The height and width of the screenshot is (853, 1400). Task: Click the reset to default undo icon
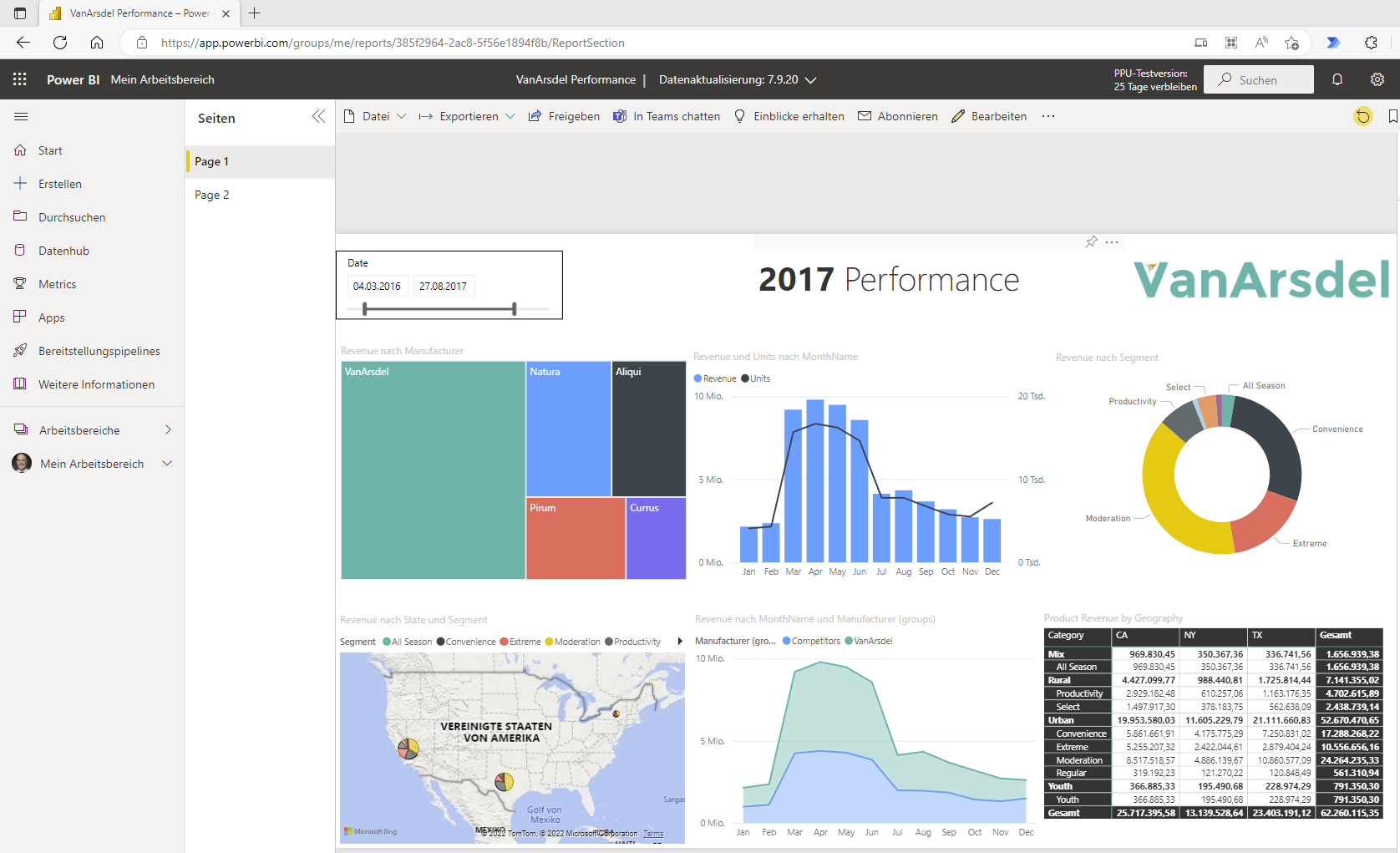point(1362,117)
